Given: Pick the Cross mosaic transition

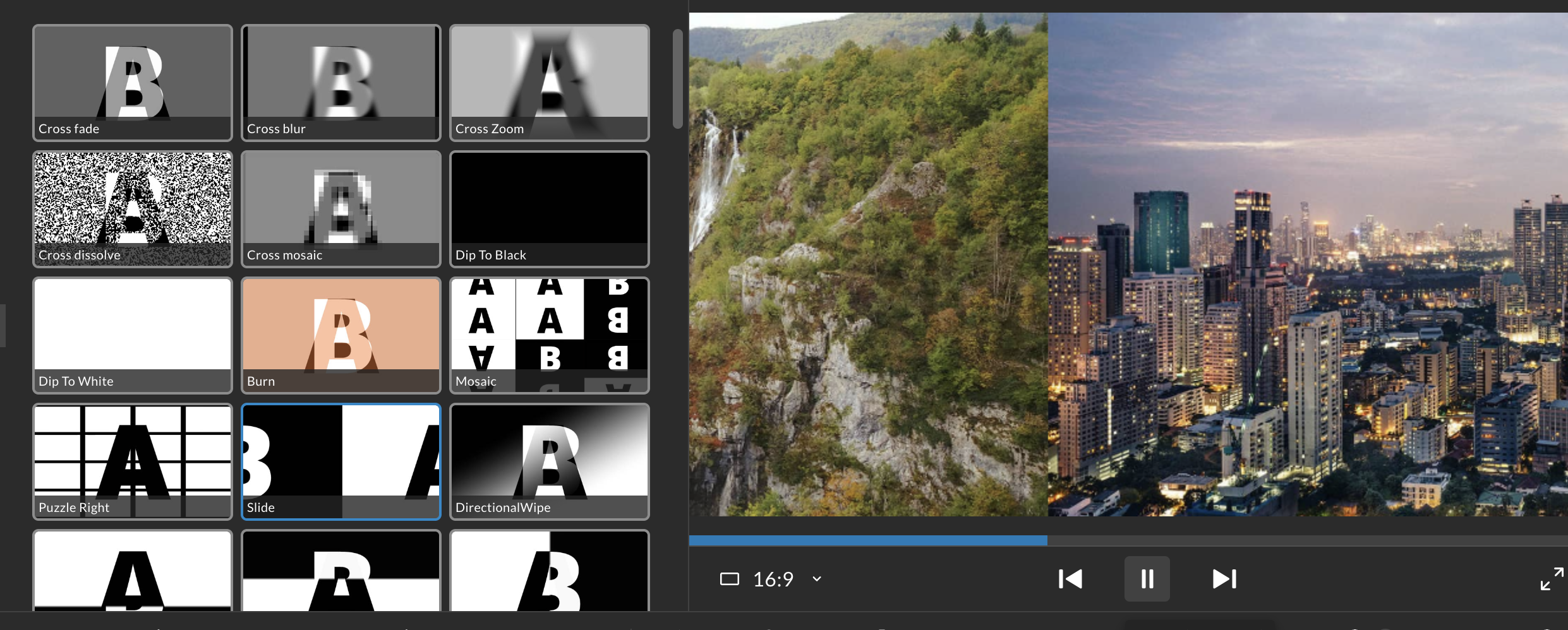Looking at the screenshot, I should (x=341, y=209).
